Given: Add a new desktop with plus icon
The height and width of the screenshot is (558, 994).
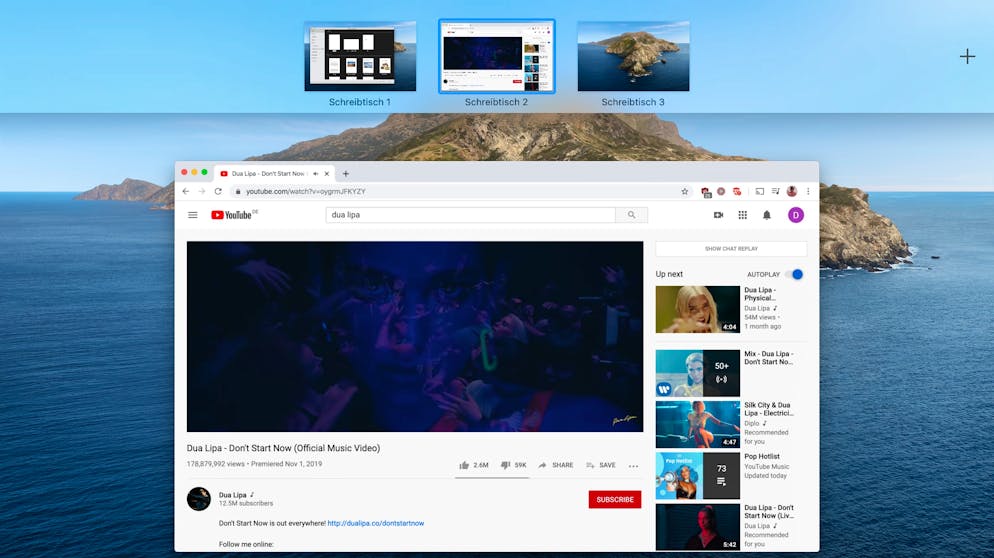Looking at the screenshot, I should 967,56.
